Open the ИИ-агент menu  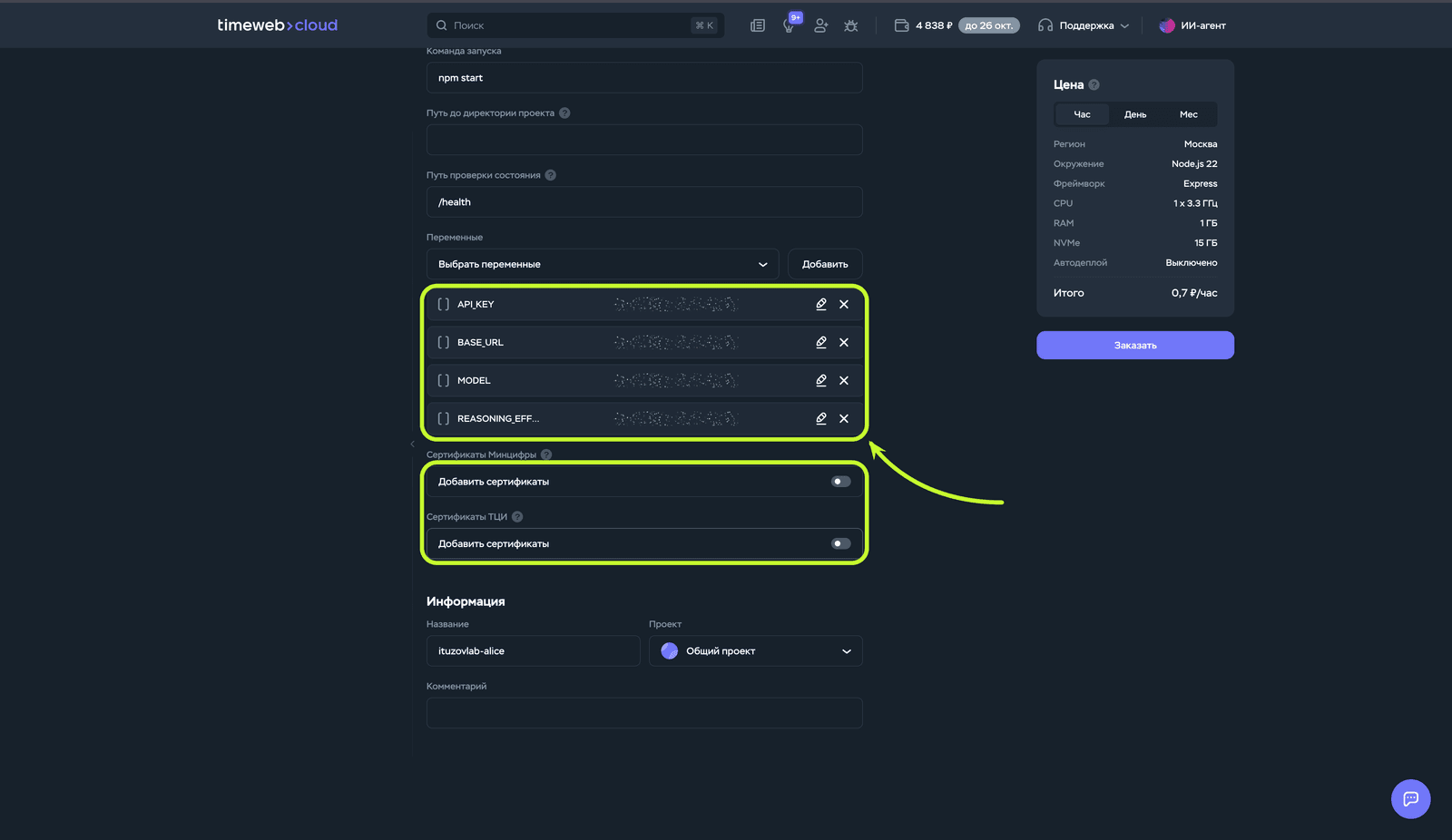[1192, 25]
